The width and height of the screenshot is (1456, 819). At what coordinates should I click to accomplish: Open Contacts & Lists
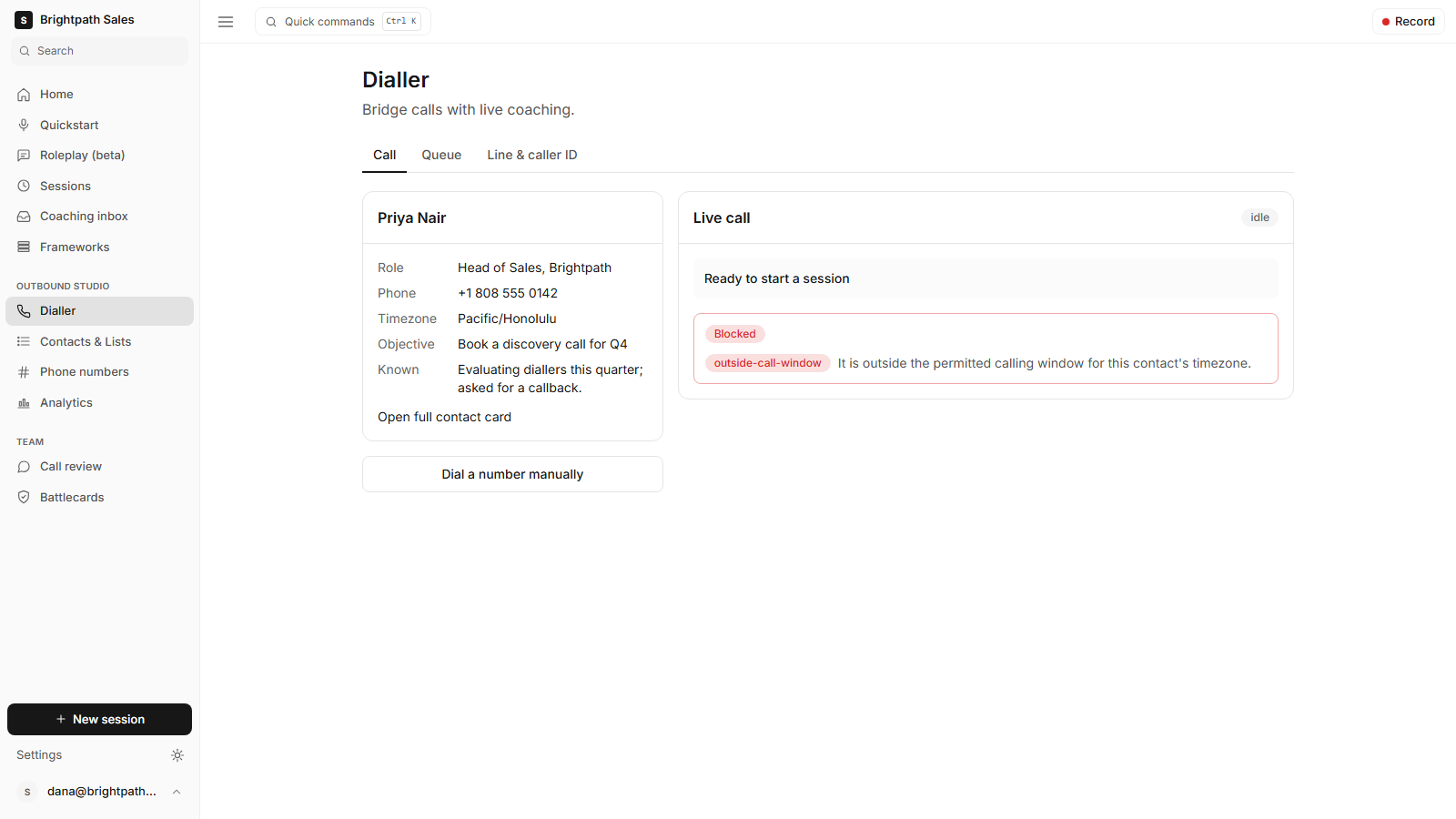pos(99,341)
